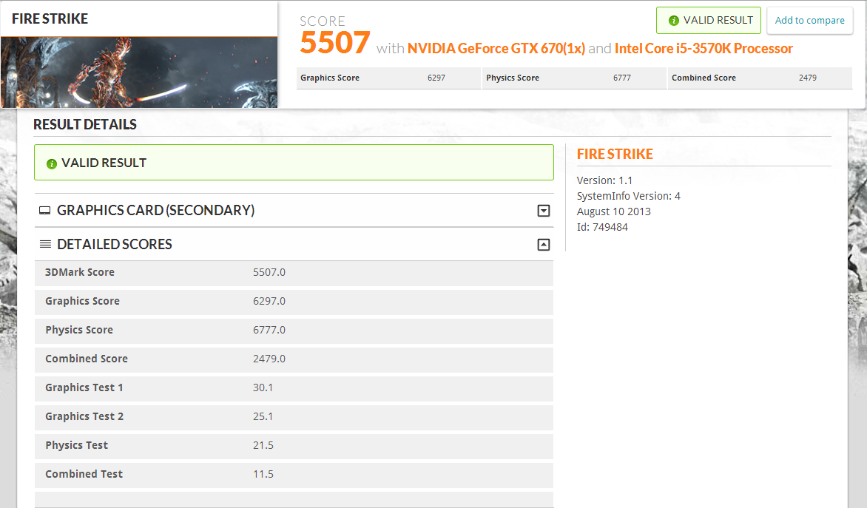This screenshot has height=508, width=867.
Task: Click the Graphics Test 2 row
Action: (x=293, y=417)
